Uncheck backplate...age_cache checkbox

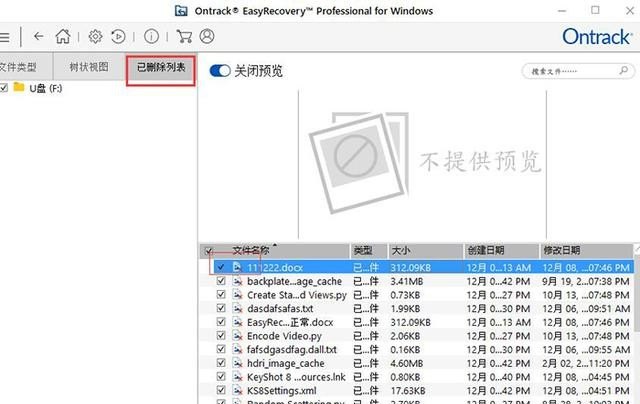click(x=221, y=281)
